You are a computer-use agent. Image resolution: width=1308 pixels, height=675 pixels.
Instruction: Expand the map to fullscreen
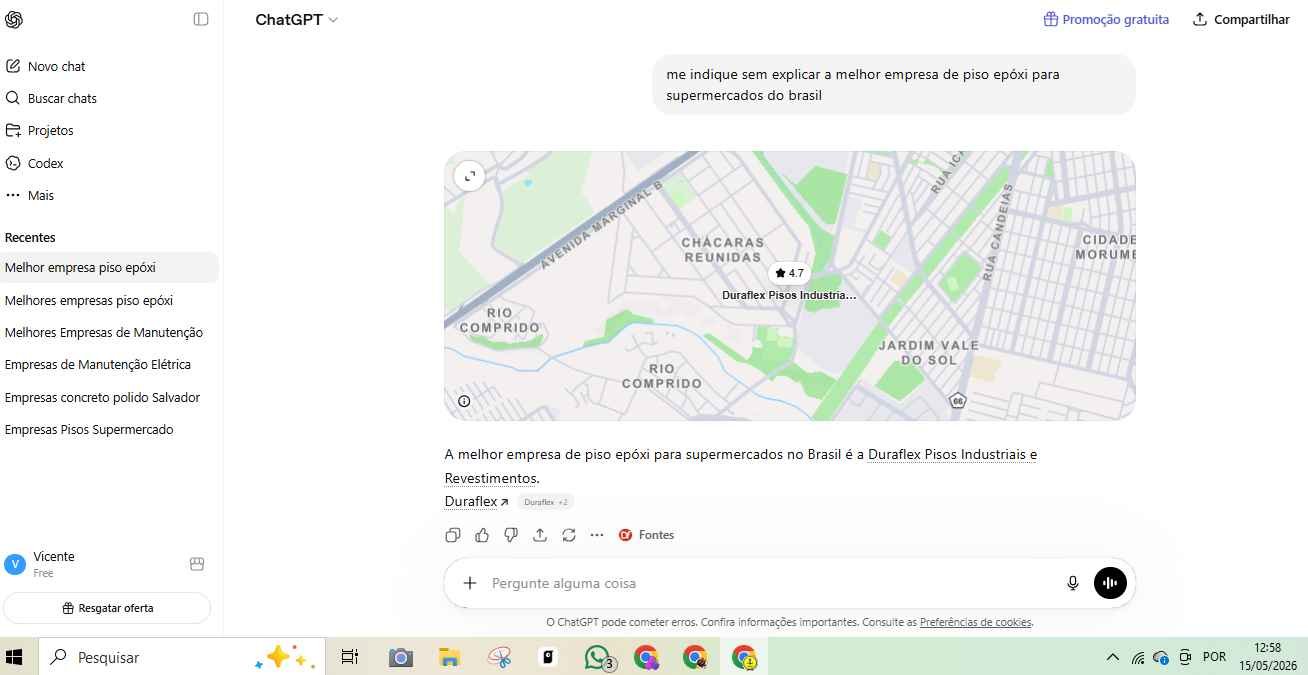pos(469,177)
